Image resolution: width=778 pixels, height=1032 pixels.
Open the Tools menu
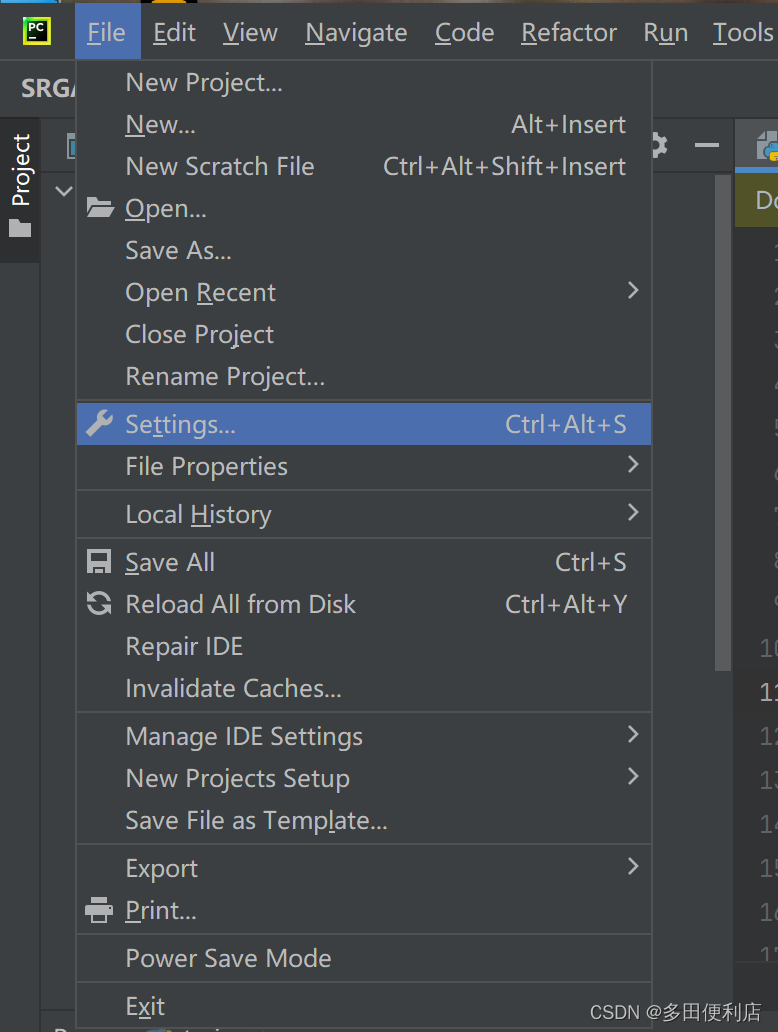(742, 32)
